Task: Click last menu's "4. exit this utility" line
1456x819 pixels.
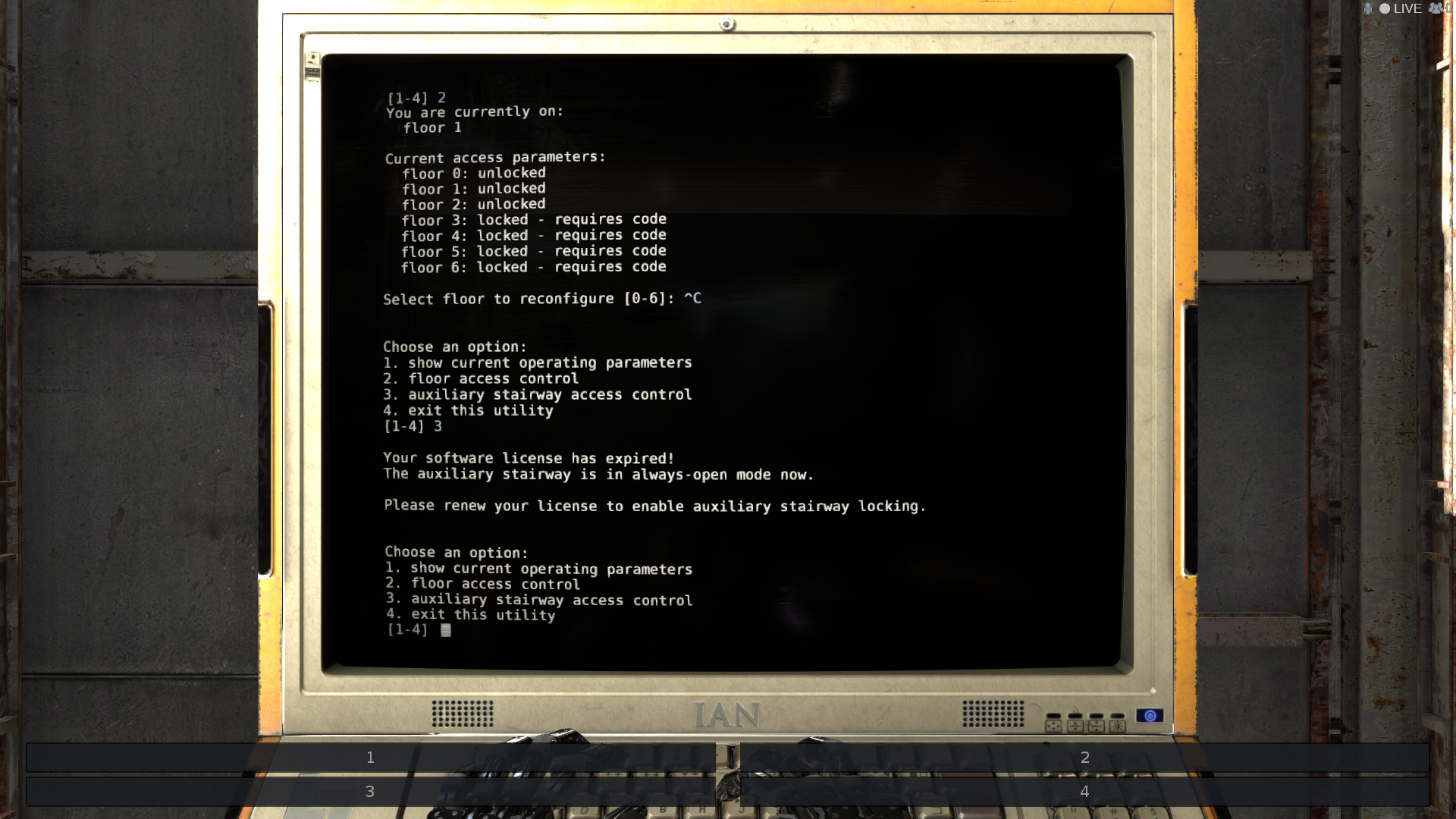Action: click(x=470, y=615)
